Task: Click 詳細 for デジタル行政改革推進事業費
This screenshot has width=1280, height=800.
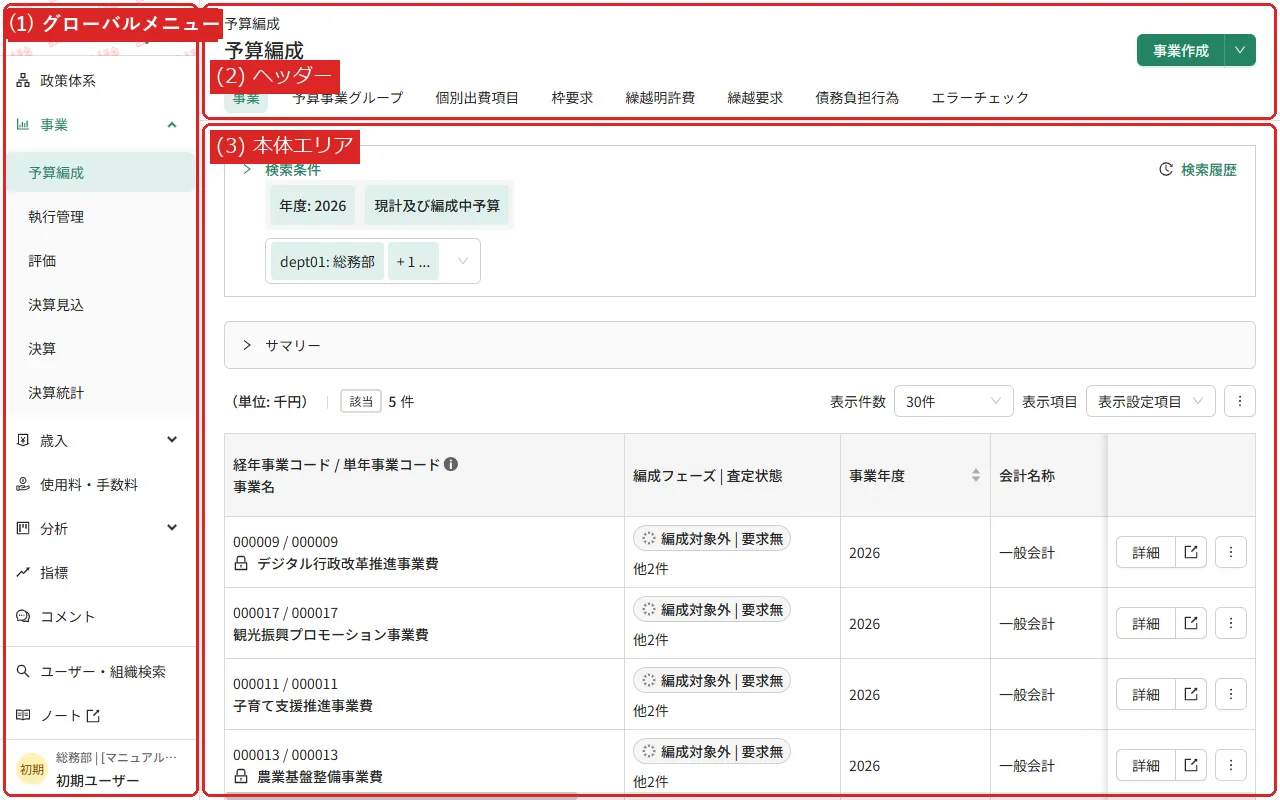Action: tap(1146, 552)
